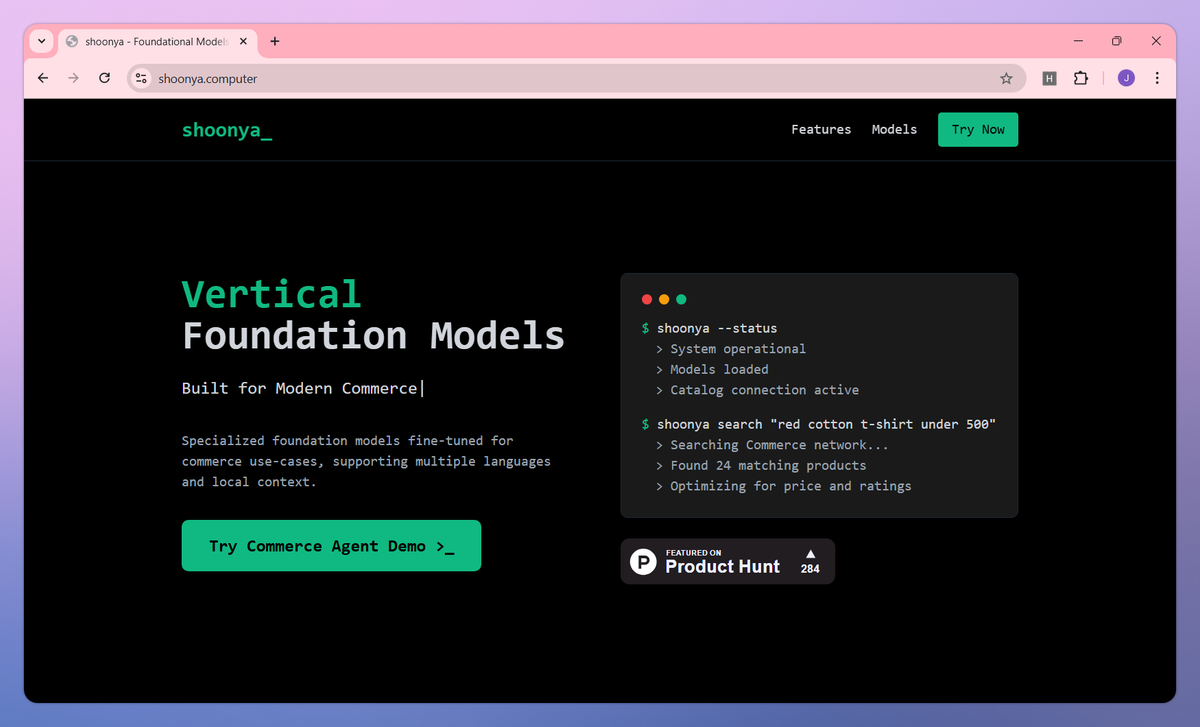This screenshot has height=727, width=1200.
Task: Open the Models nav link
Action: pyautogui.click(x=894, y=129)
